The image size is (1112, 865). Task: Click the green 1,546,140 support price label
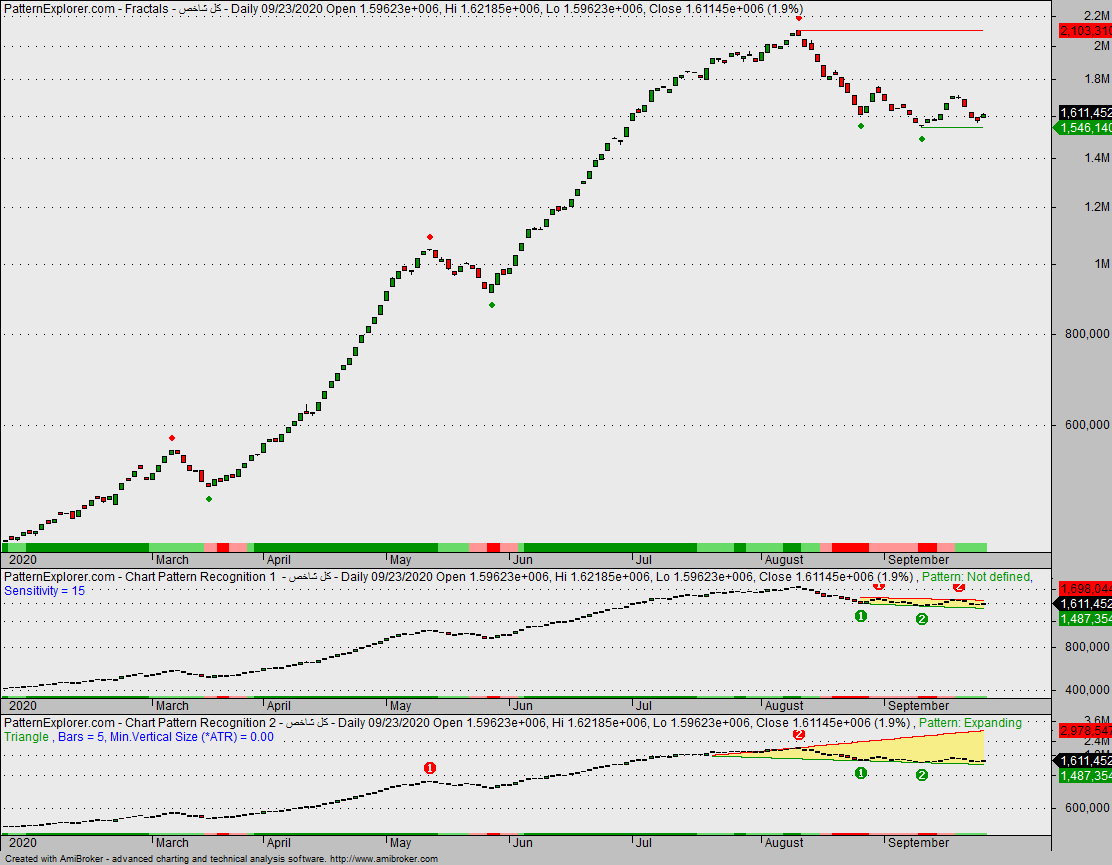coord(1084,128)
